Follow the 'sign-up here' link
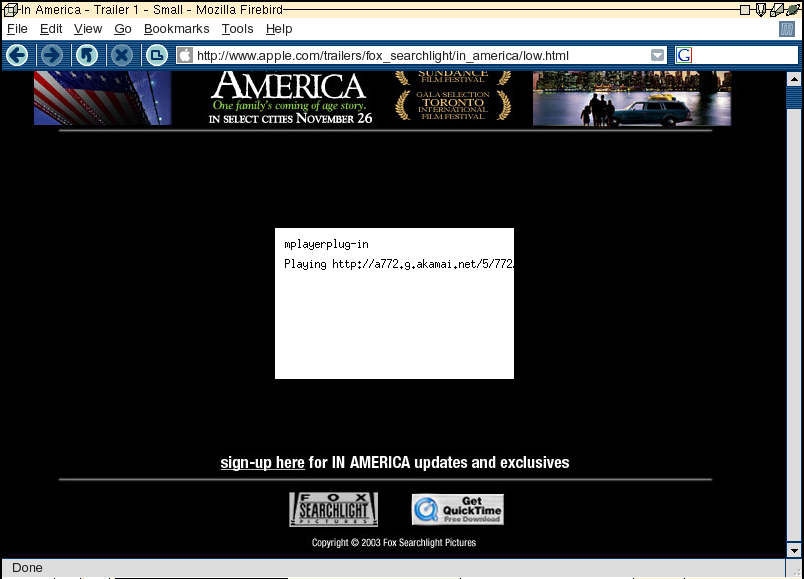 point(263,463)
